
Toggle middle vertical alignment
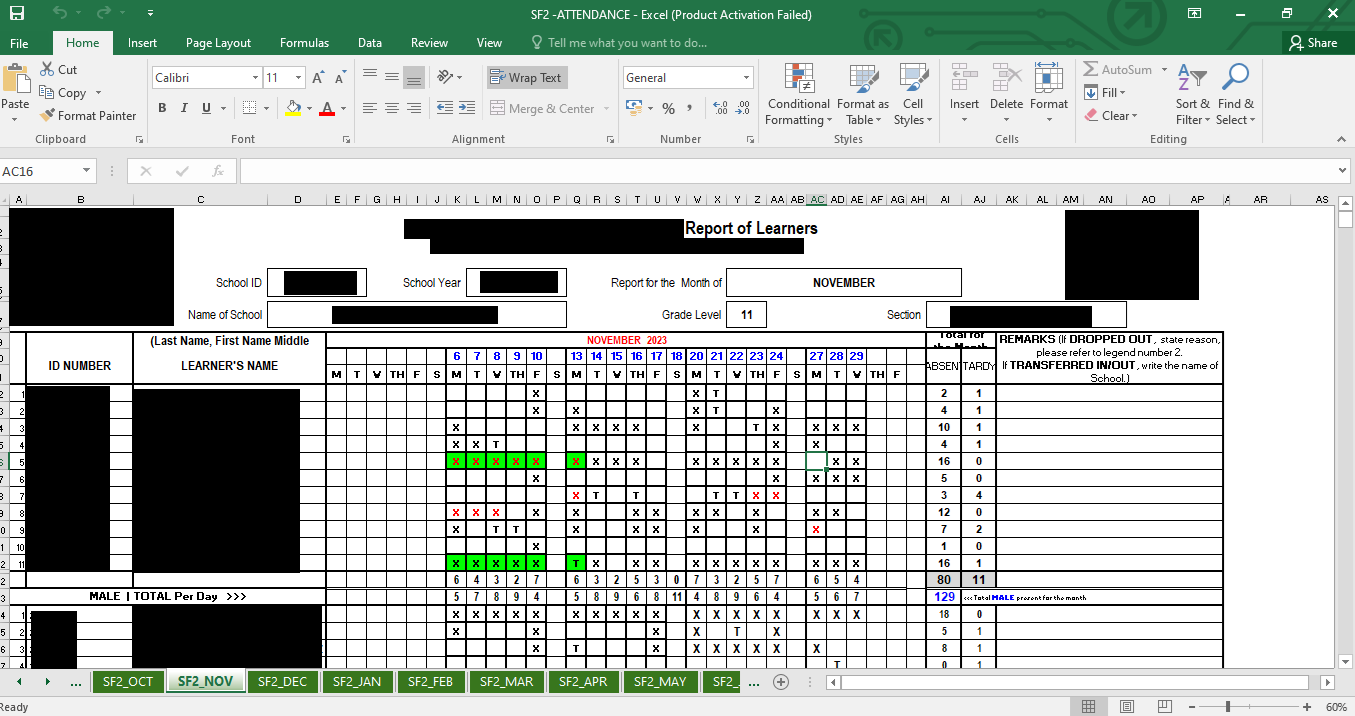click(x=391, y=77)
